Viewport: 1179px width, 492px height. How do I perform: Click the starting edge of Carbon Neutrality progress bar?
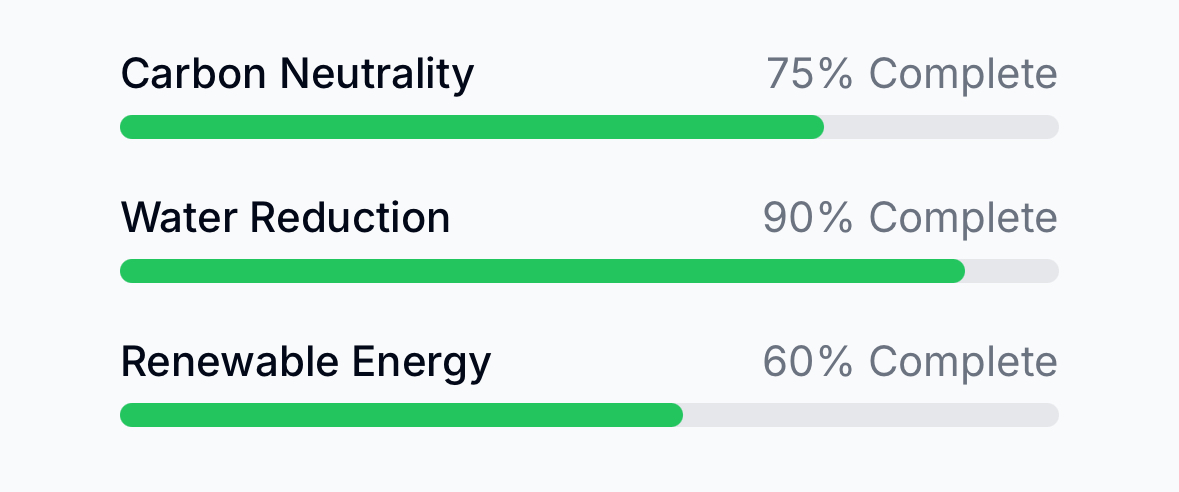coord(128,127)
